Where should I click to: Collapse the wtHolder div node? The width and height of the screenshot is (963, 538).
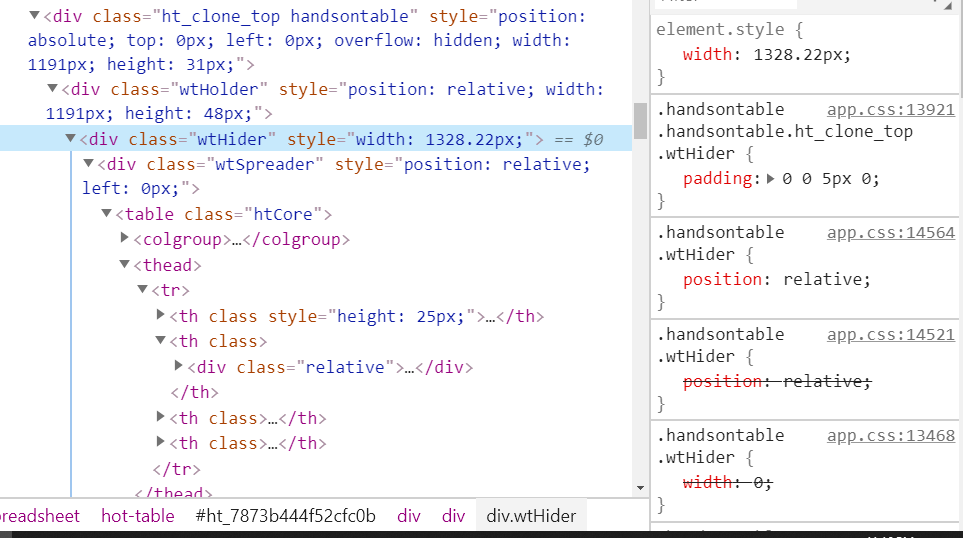click(53, 89)
